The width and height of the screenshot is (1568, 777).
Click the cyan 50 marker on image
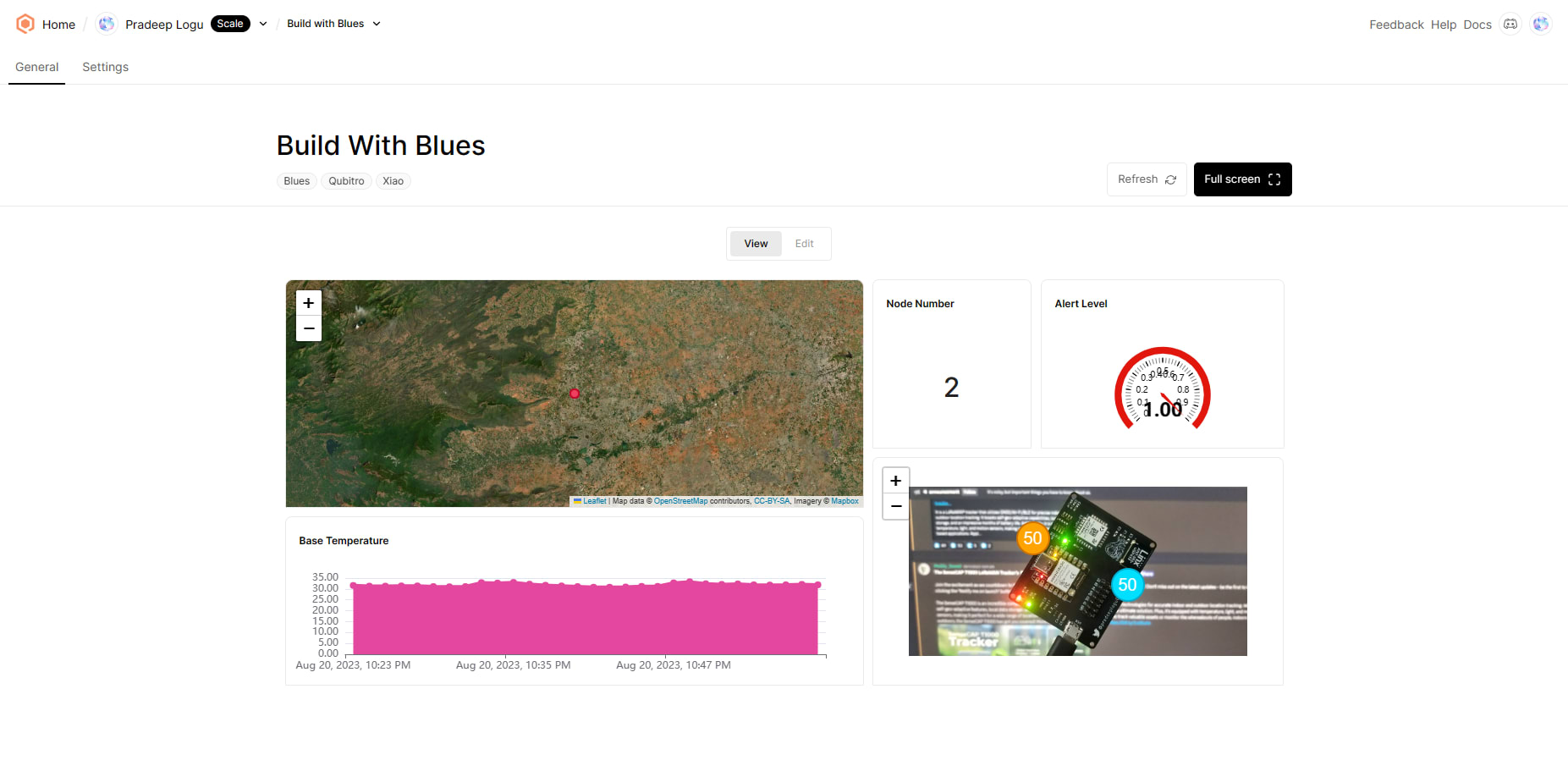pyautogui.click(x=1127, y=585)
